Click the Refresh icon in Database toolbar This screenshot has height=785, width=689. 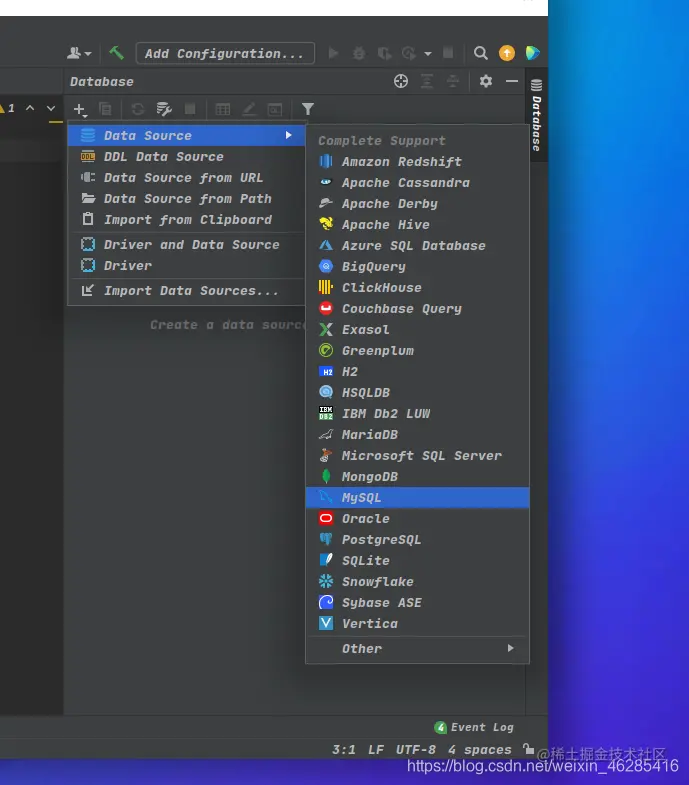coord(138,109)
